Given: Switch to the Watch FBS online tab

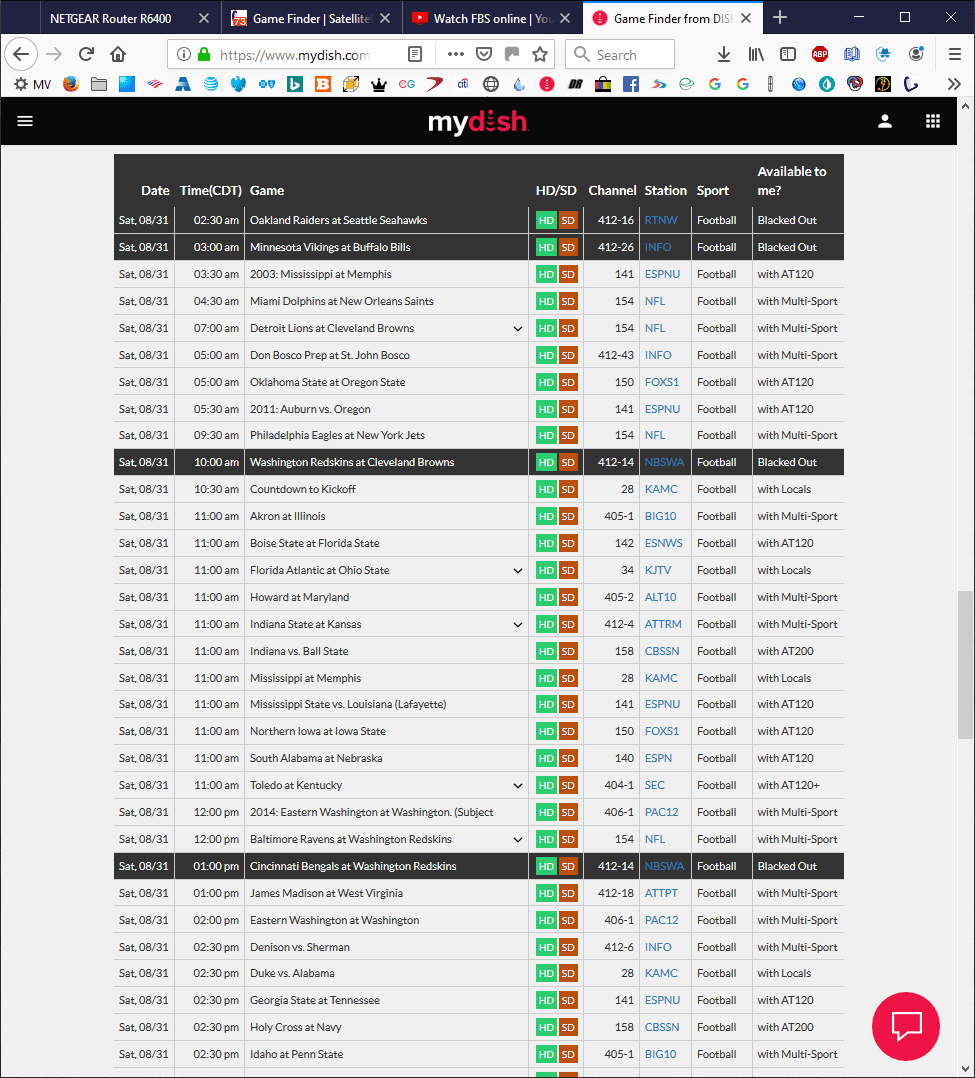Looking at the screenshot, I should click(x=492, y=18).
